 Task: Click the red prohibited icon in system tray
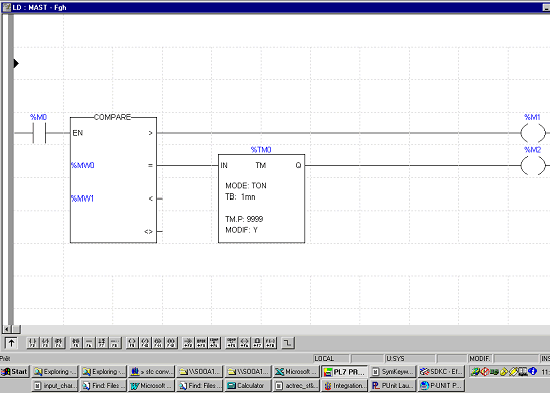(x=485, y=371)
